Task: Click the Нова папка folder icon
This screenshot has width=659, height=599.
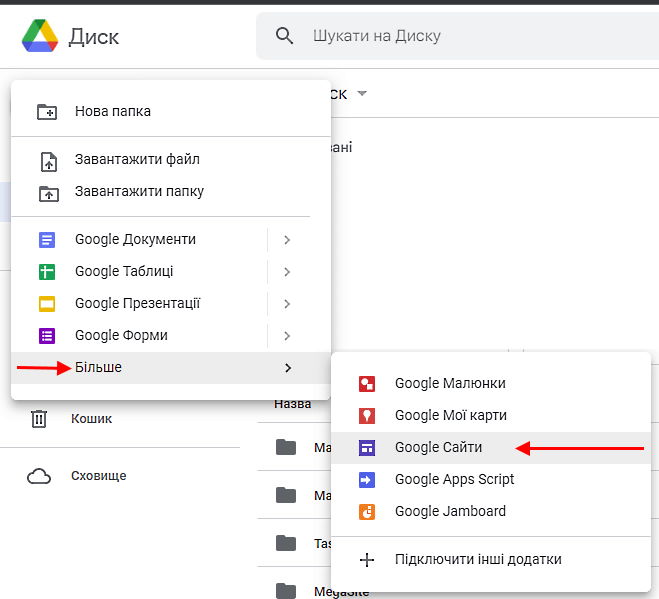Action: point(47,112)
